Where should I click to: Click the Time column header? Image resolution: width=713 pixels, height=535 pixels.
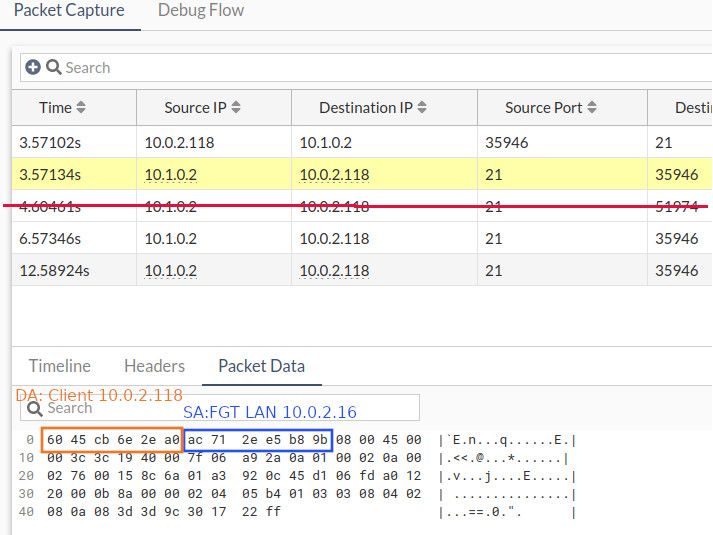[74, 108]
